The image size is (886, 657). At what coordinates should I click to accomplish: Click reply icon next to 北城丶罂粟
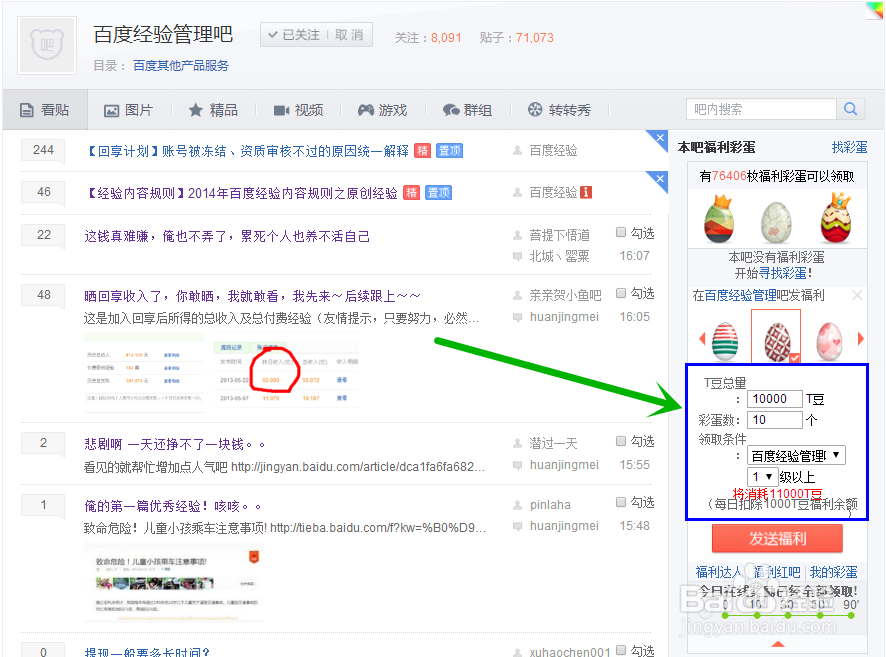coord(517,256)
